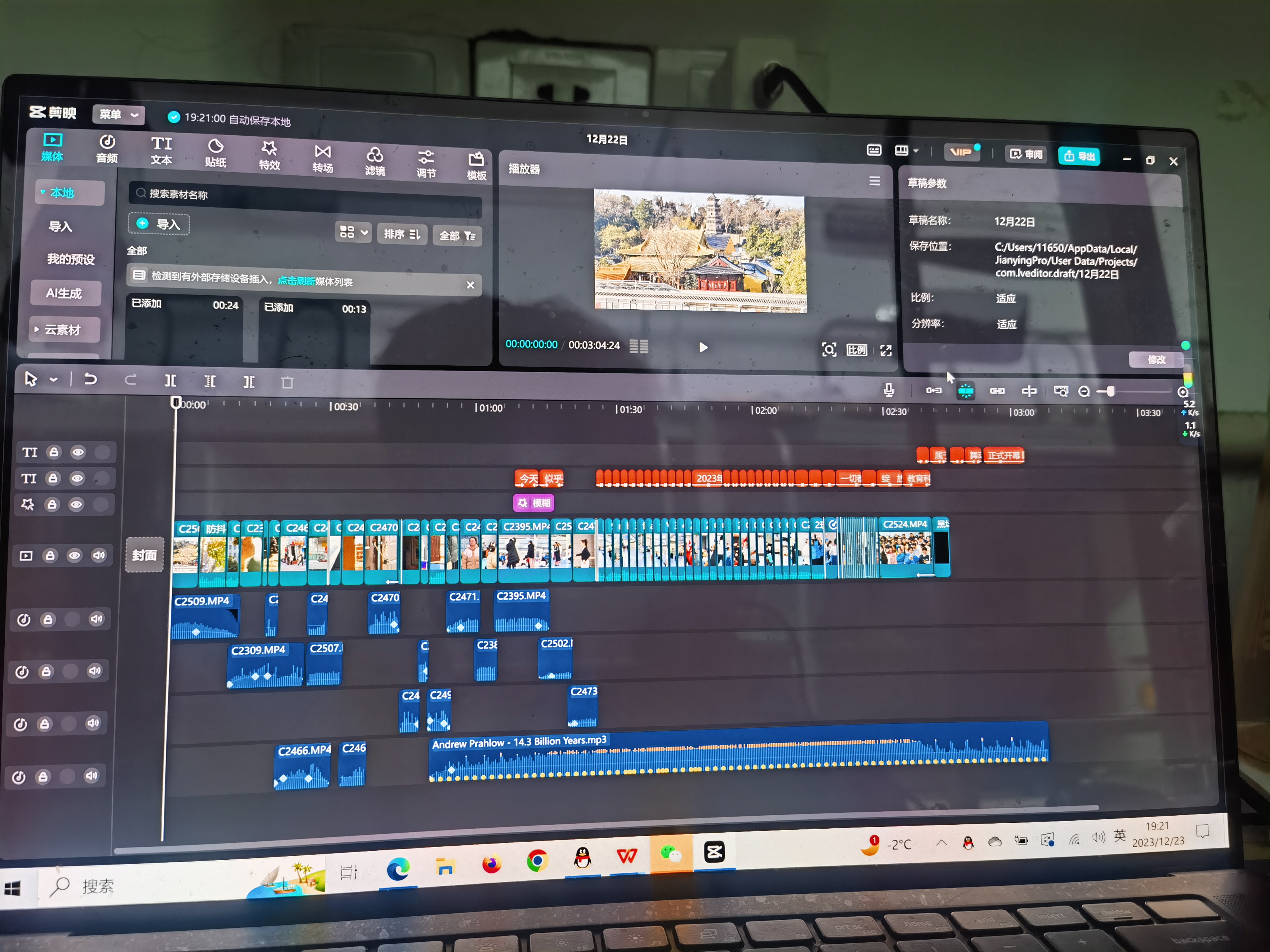Click the fullscreen preview icon

coord(886,350)
